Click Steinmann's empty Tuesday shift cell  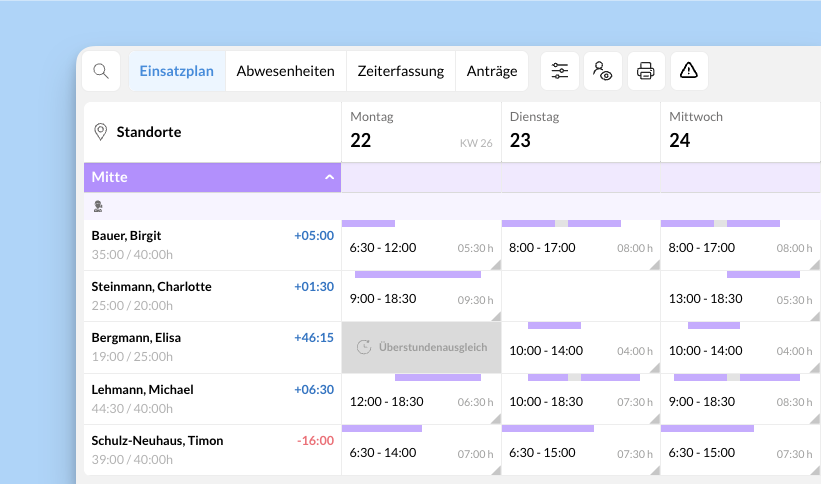[x=581, y=296]
